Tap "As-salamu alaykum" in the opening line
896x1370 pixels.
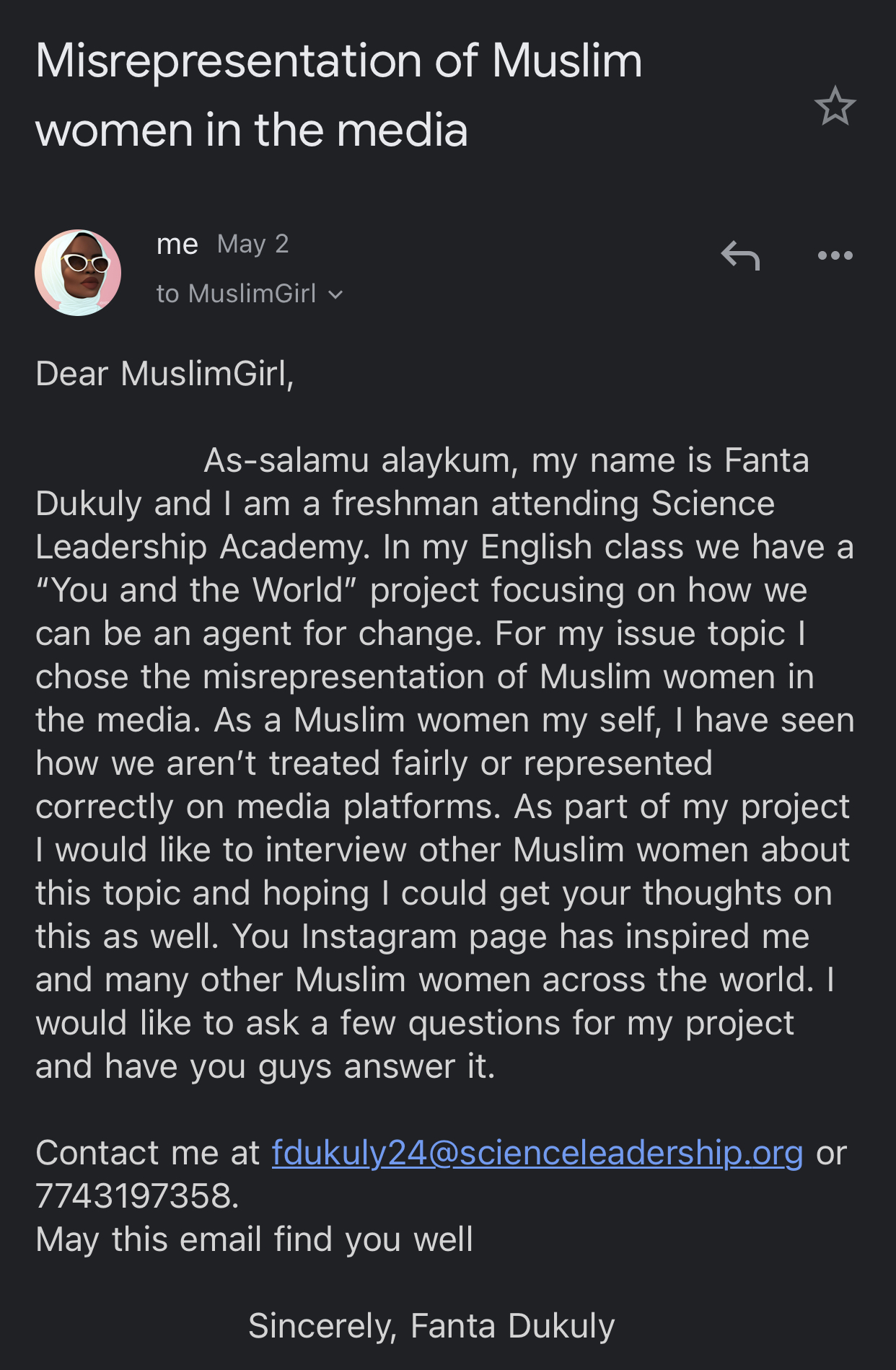click(360, 460)
